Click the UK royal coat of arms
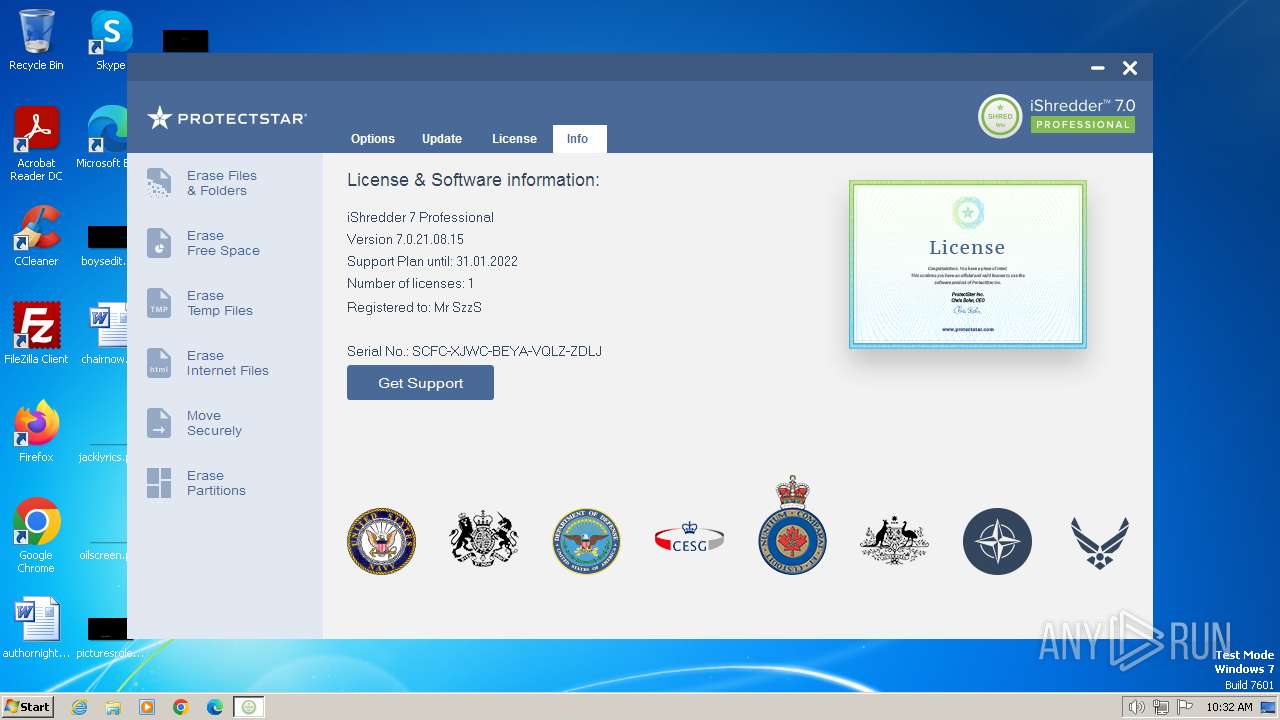The height and width of the screenshot is (720, 1280). pyautogui.click(x=484, y=541)
